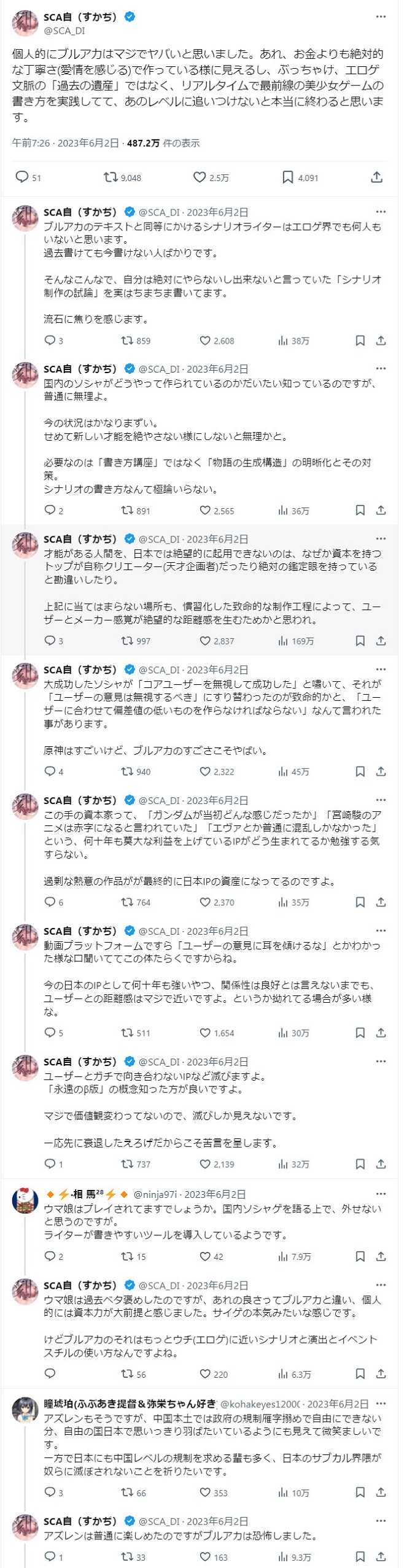Screen dimensions: 404x1568
Task: Reply to the tweet with 764 retweets
Action: [50, 902]
